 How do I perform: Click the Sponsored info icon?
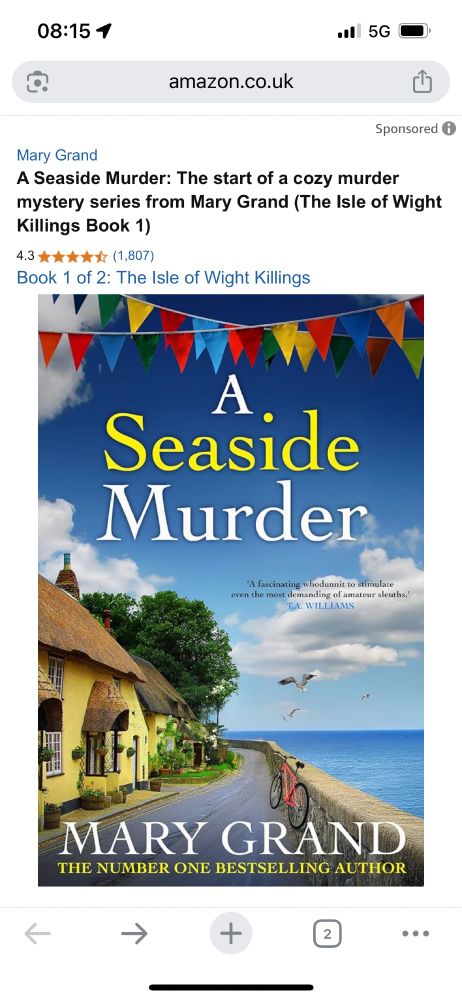pos(449,128)
